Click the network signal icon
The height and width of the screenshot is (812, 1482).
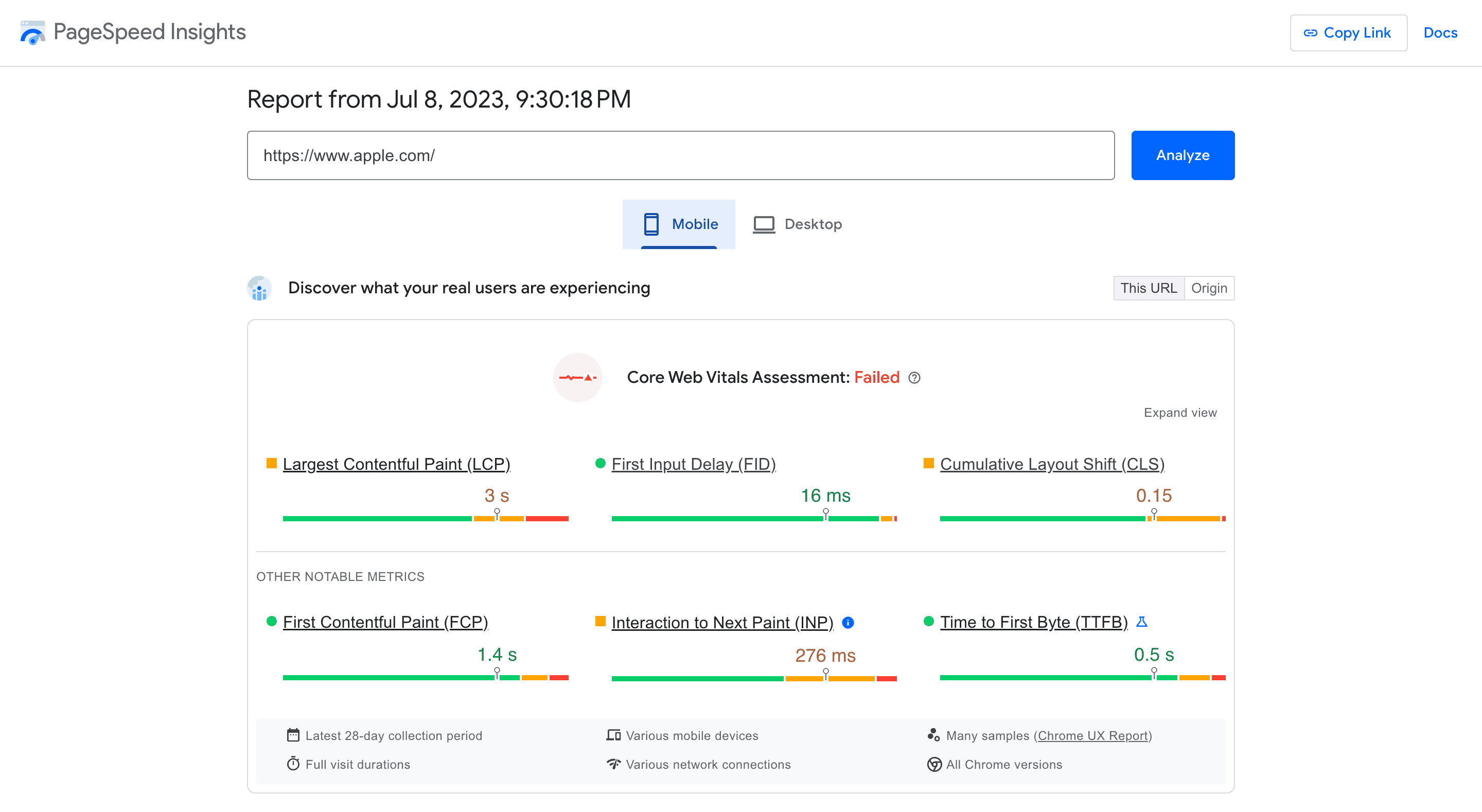(x=613, y=764)
